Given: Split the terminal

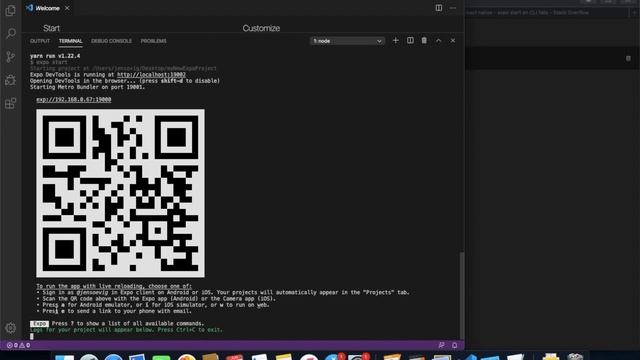Looking at the screenshot, I should (410, 40).
